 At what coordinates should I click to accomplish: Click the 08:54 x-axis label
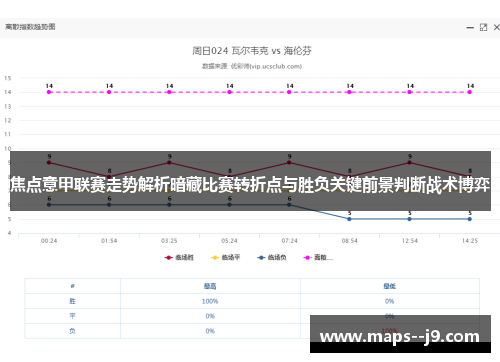pos(349,241)
